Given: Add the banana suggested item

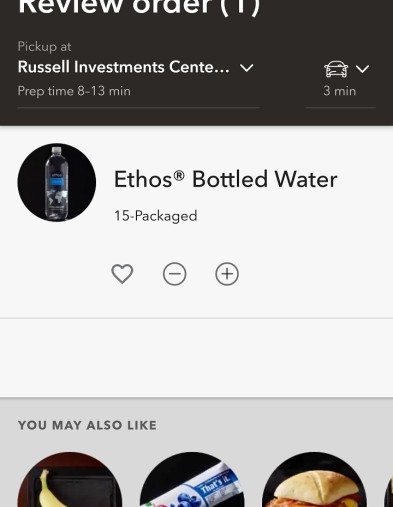Looking at the screenshot, I should (70, 480).
